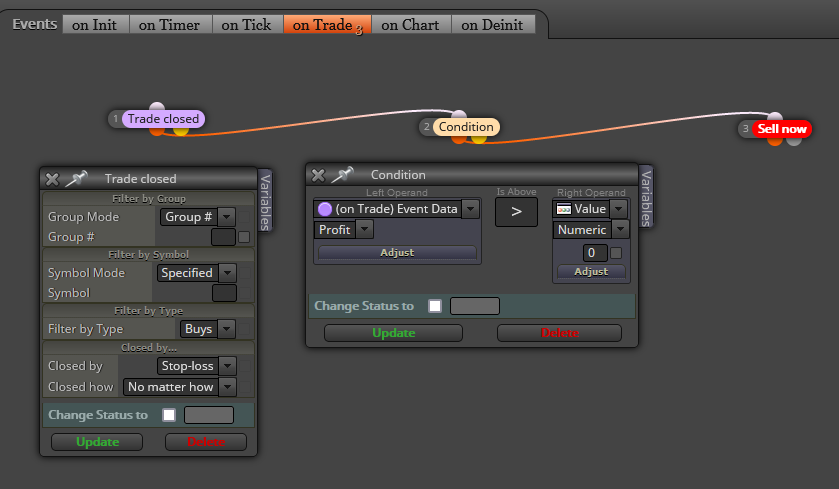Toggle the checkbox next to Group # field

pos(244,237)
